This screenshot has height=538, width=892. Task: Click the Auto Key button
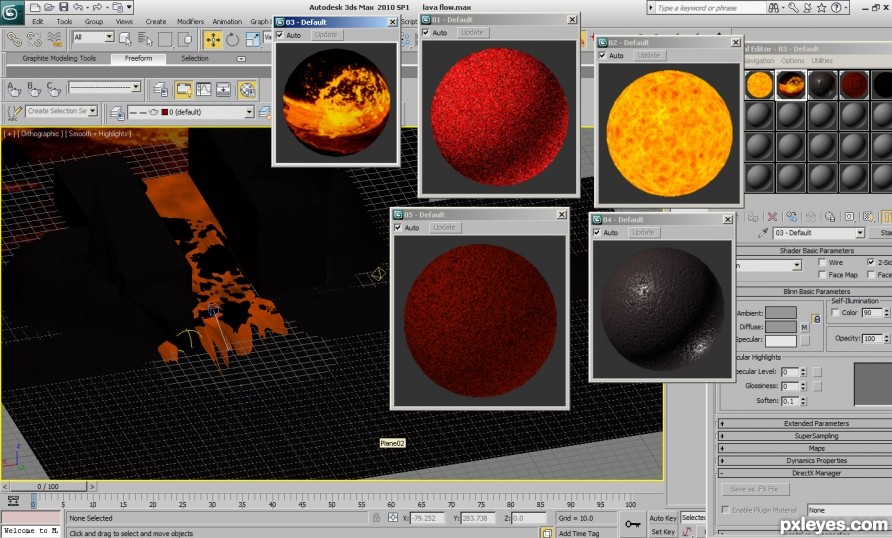click(663, 518)
